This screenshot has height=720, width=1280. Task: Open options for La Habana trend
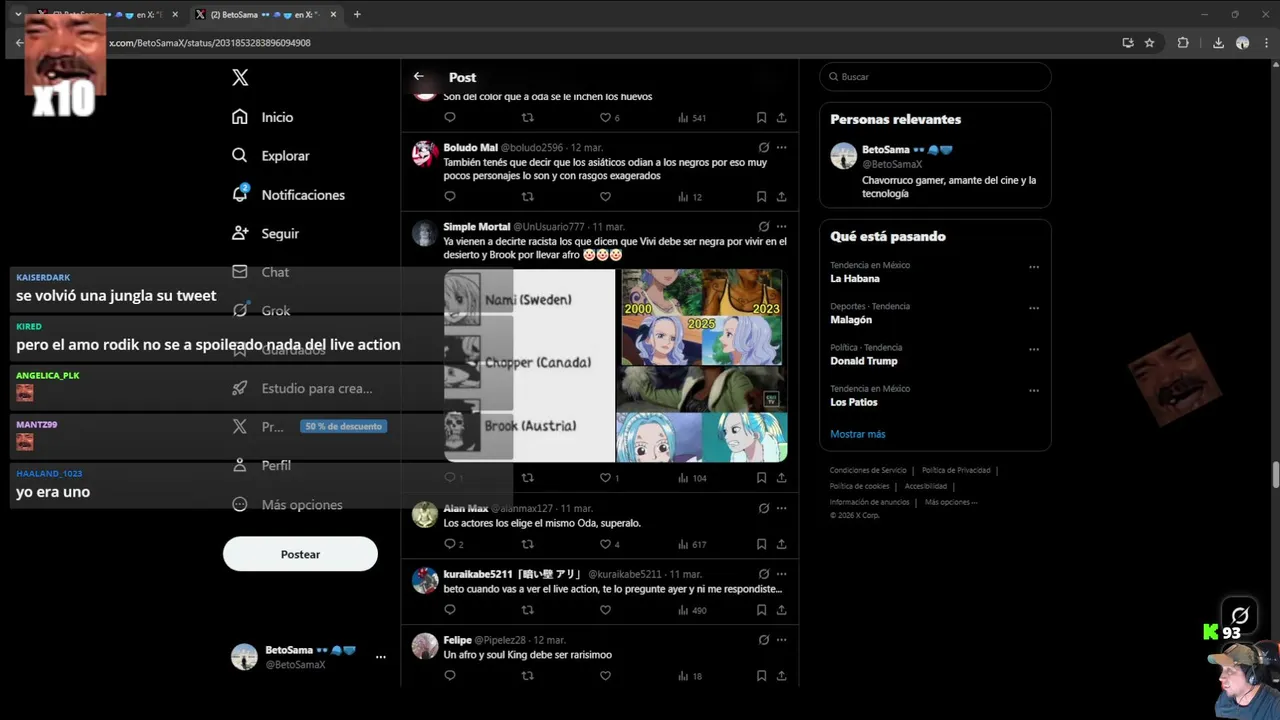[x=1034, y=267]
